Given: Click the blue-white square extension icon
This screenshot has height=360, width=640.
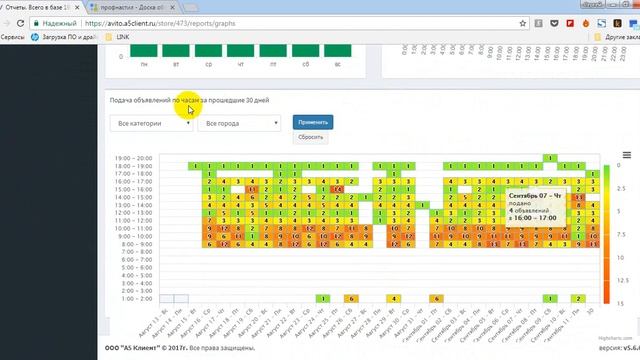Looking at the screenshot, I should (x=602, y=23).
